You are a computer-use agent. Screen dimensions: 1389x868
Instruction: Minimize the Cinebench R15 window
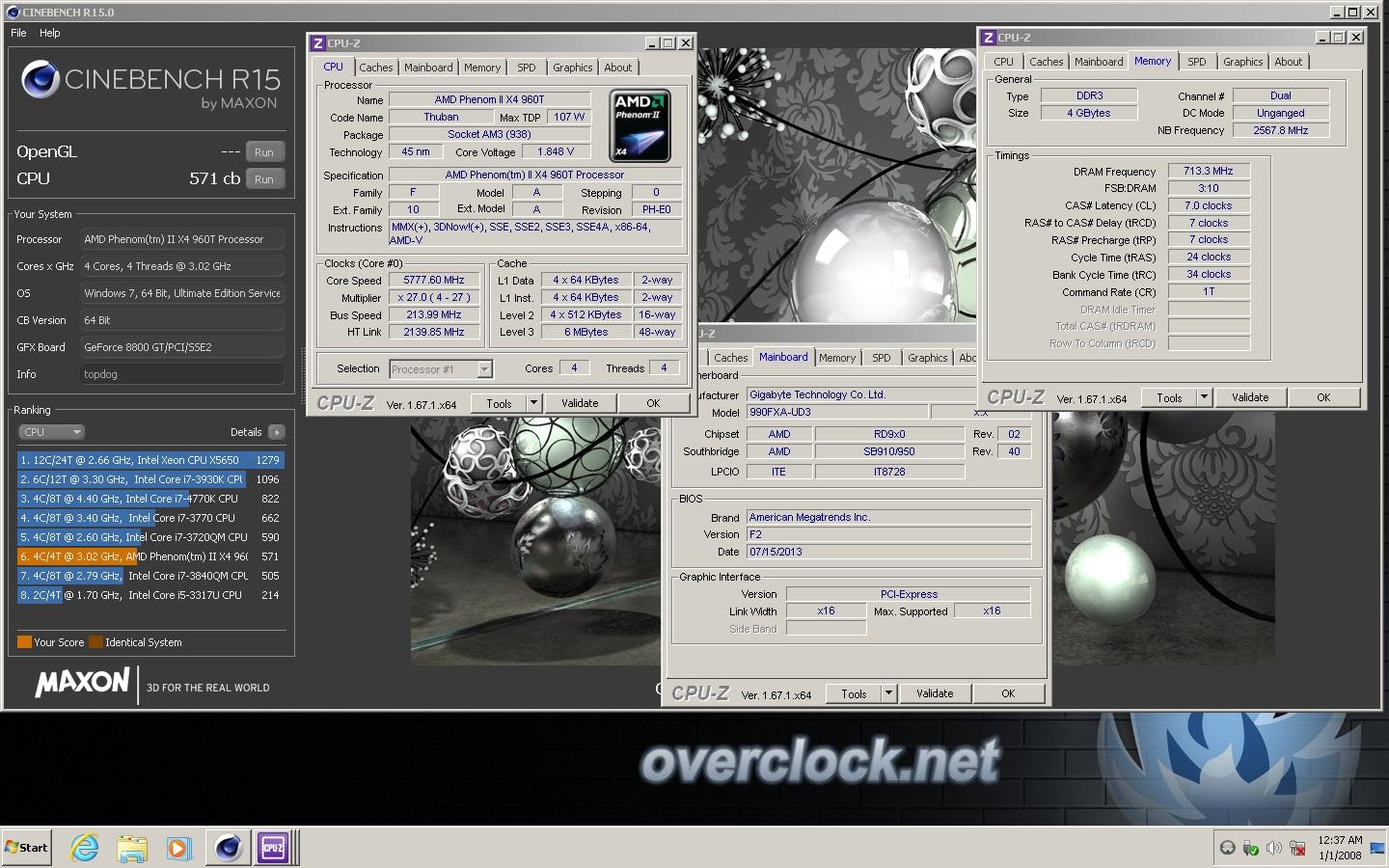coord(1336,13)
